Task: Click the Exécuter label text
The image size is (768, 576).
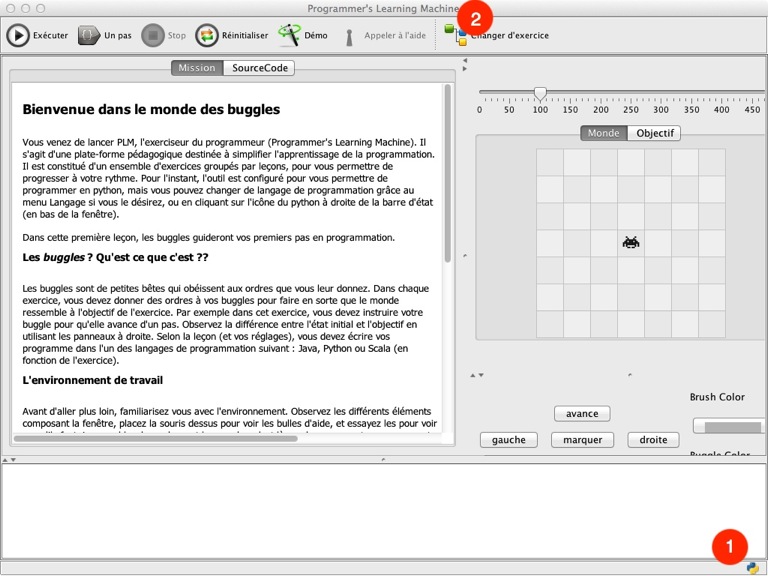Action: (x=50, y=36)
